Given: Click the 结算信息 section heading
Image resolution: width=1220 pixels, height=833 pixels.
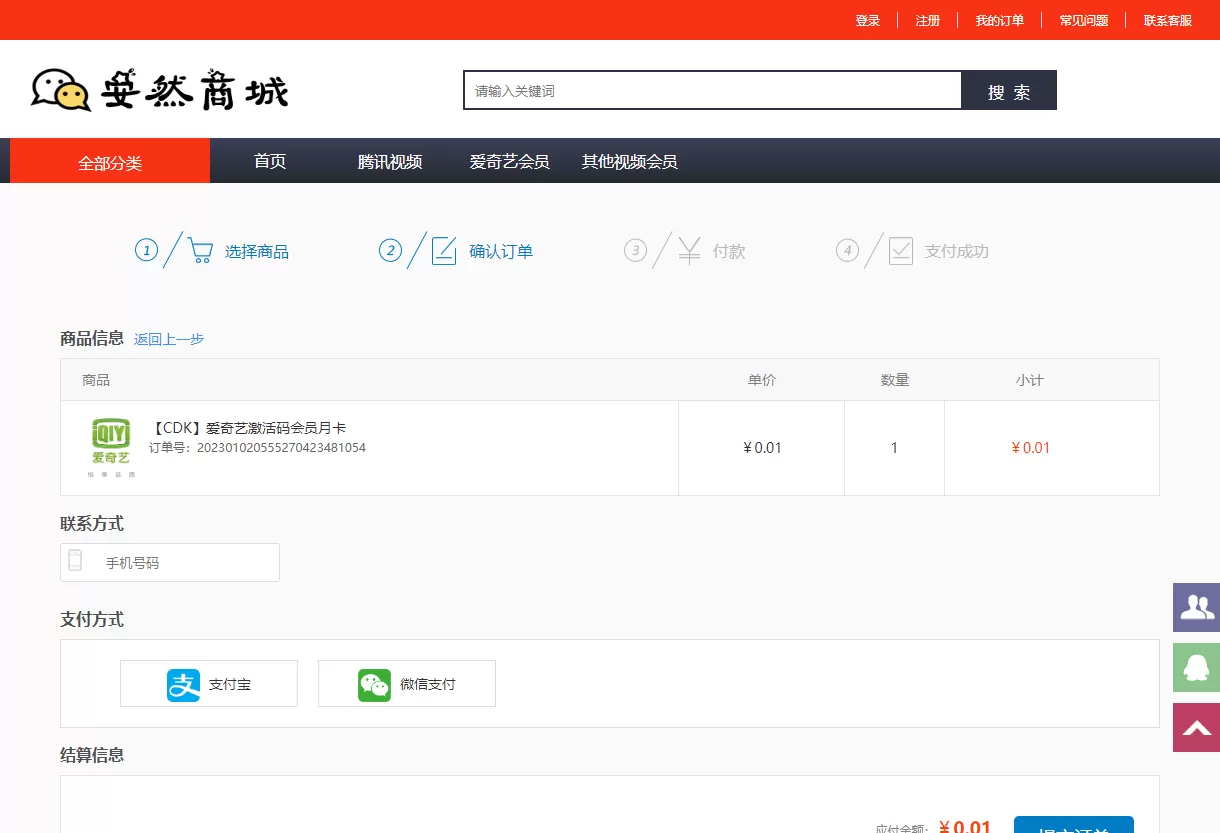Looking at the screenshot, I should pyautogui.click(x=92, y=754).
